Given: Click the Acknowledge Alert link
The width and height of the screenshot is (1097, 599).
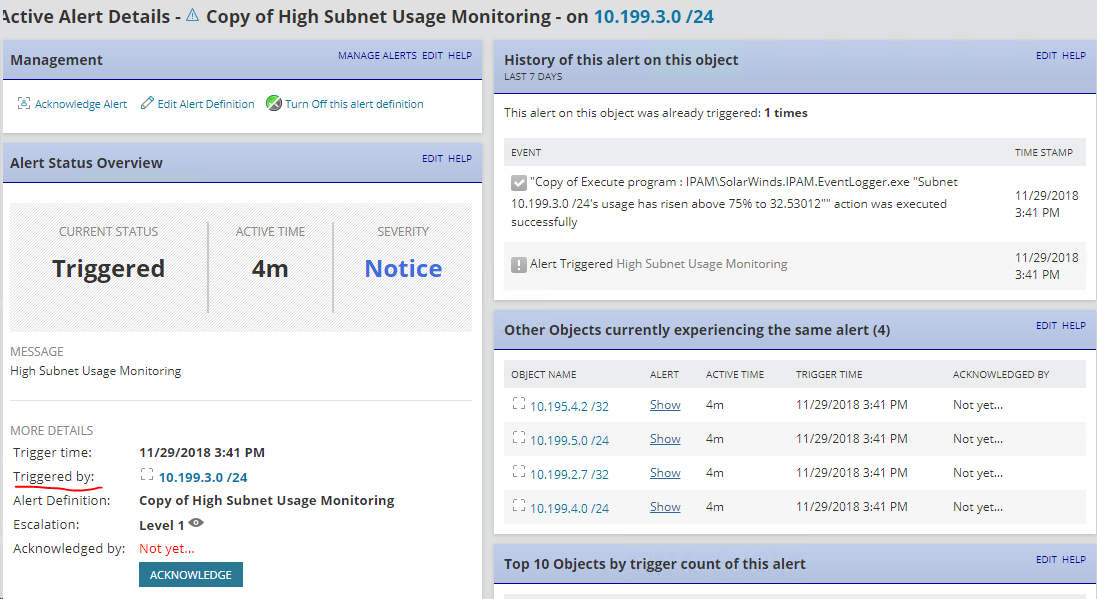Looking at the screenshot, I should click(81, 104).
